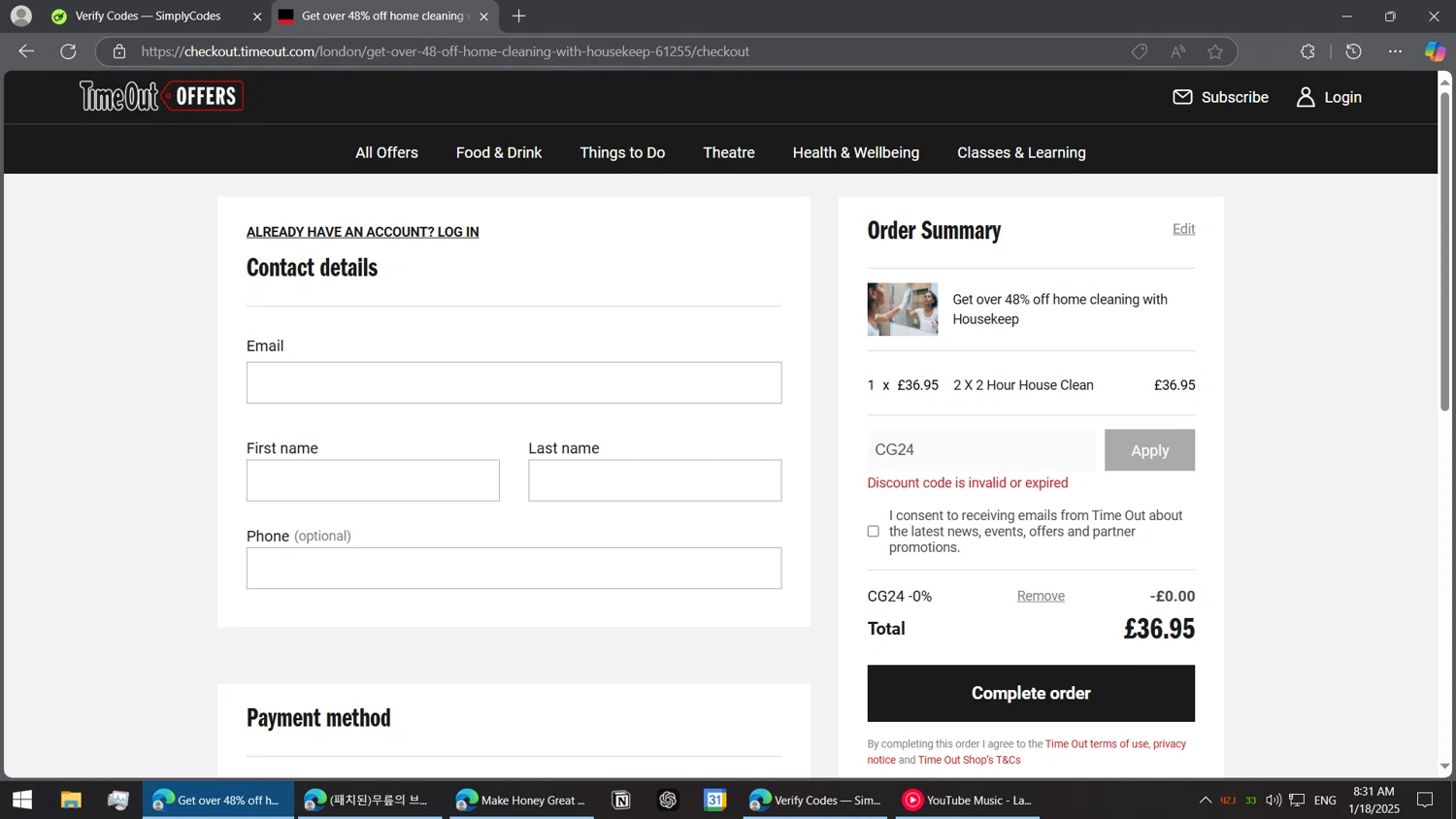Open the network icon in system tray

pos(1297,800)
